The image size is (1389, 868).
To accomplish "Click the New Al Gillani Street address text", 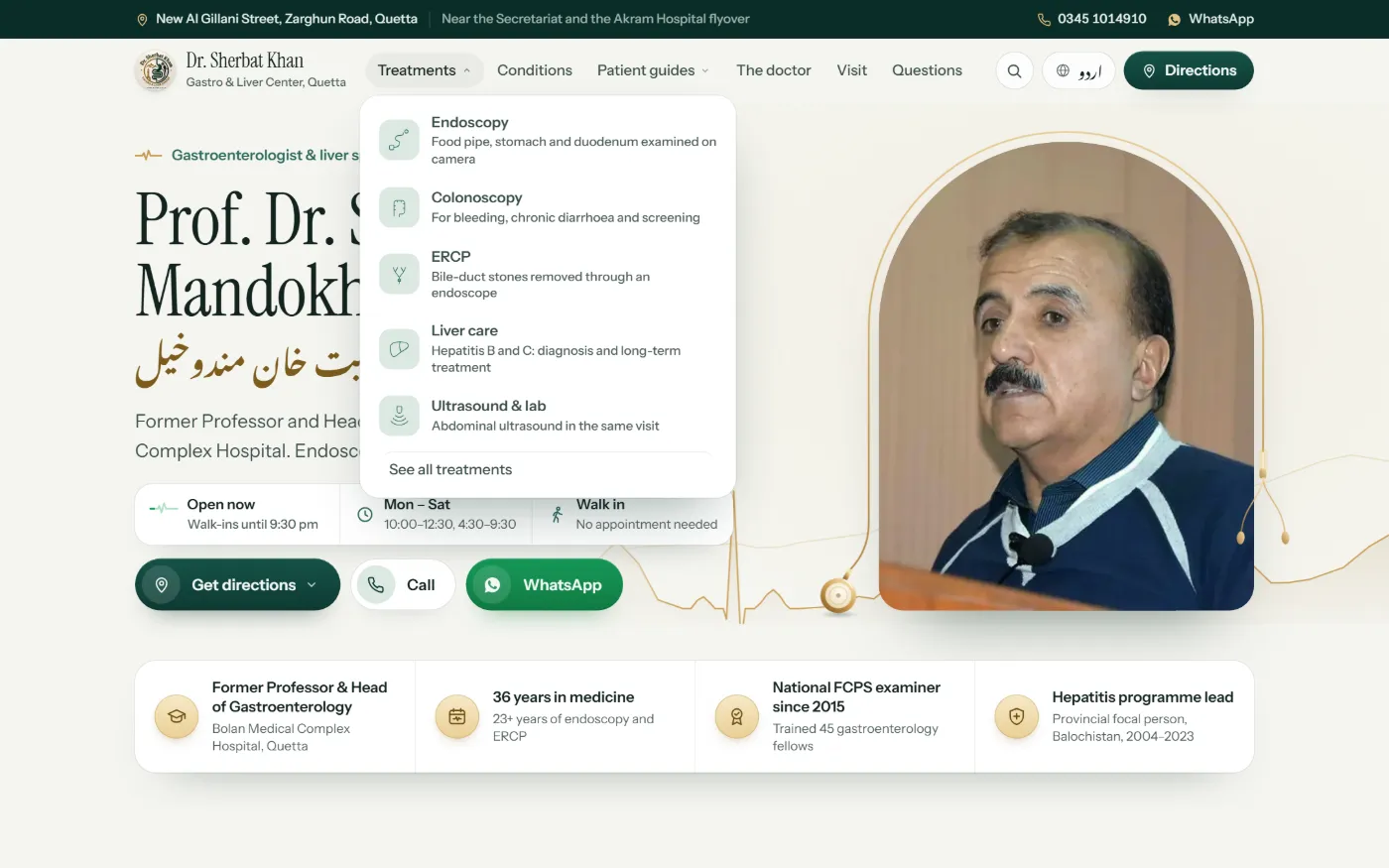I will click(x=287, y=19).
